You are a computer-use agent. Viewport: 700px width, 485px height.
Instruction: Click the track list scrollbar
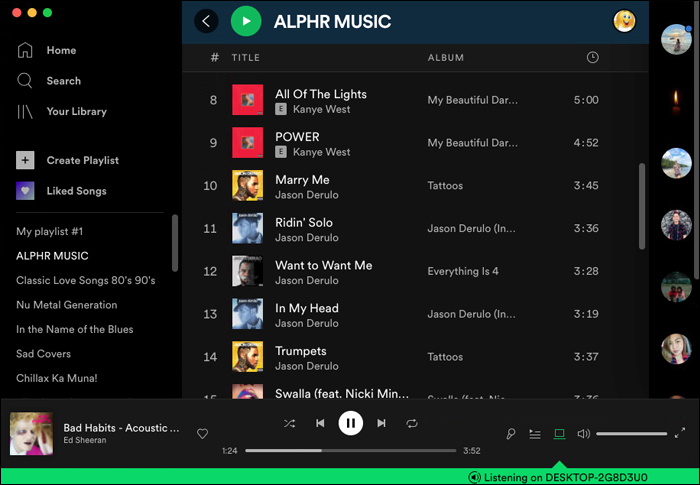(642, 206)
